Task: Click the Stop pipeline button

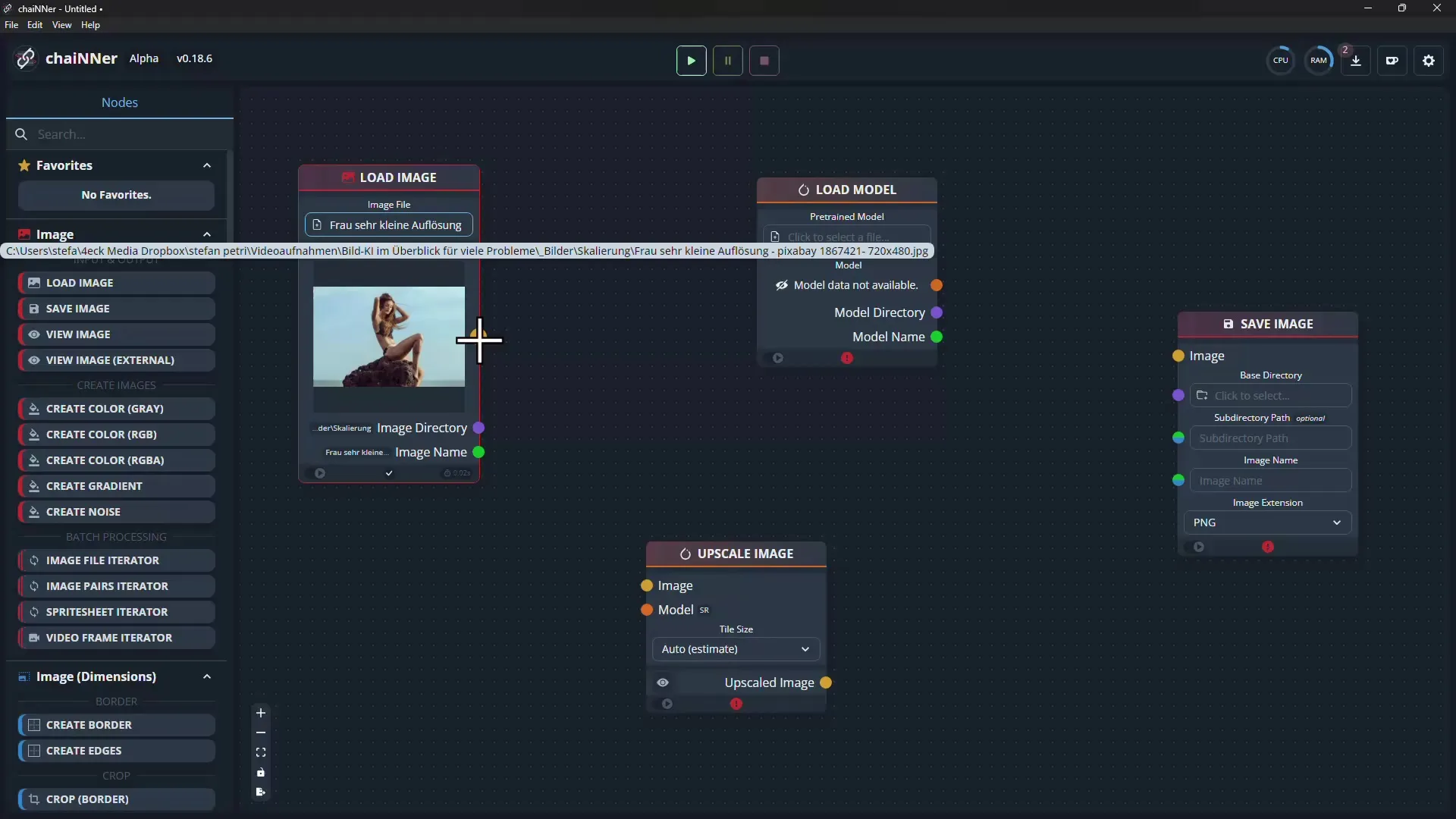Action: click(764, 60)
